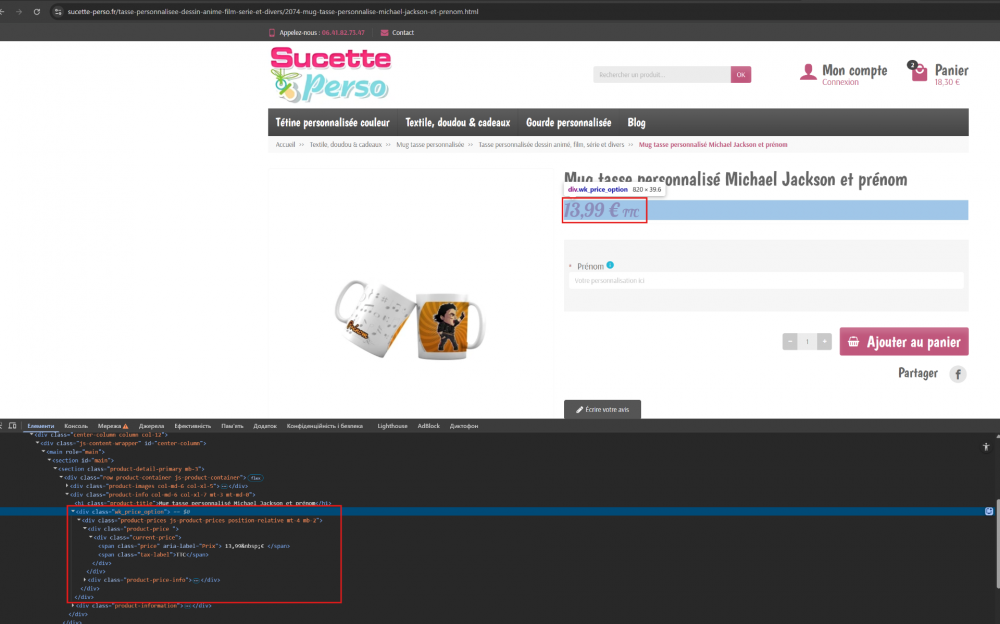Open the AdBlock DevTools tab
This screenshot has width=1000, height=624.
pos(429,426)
